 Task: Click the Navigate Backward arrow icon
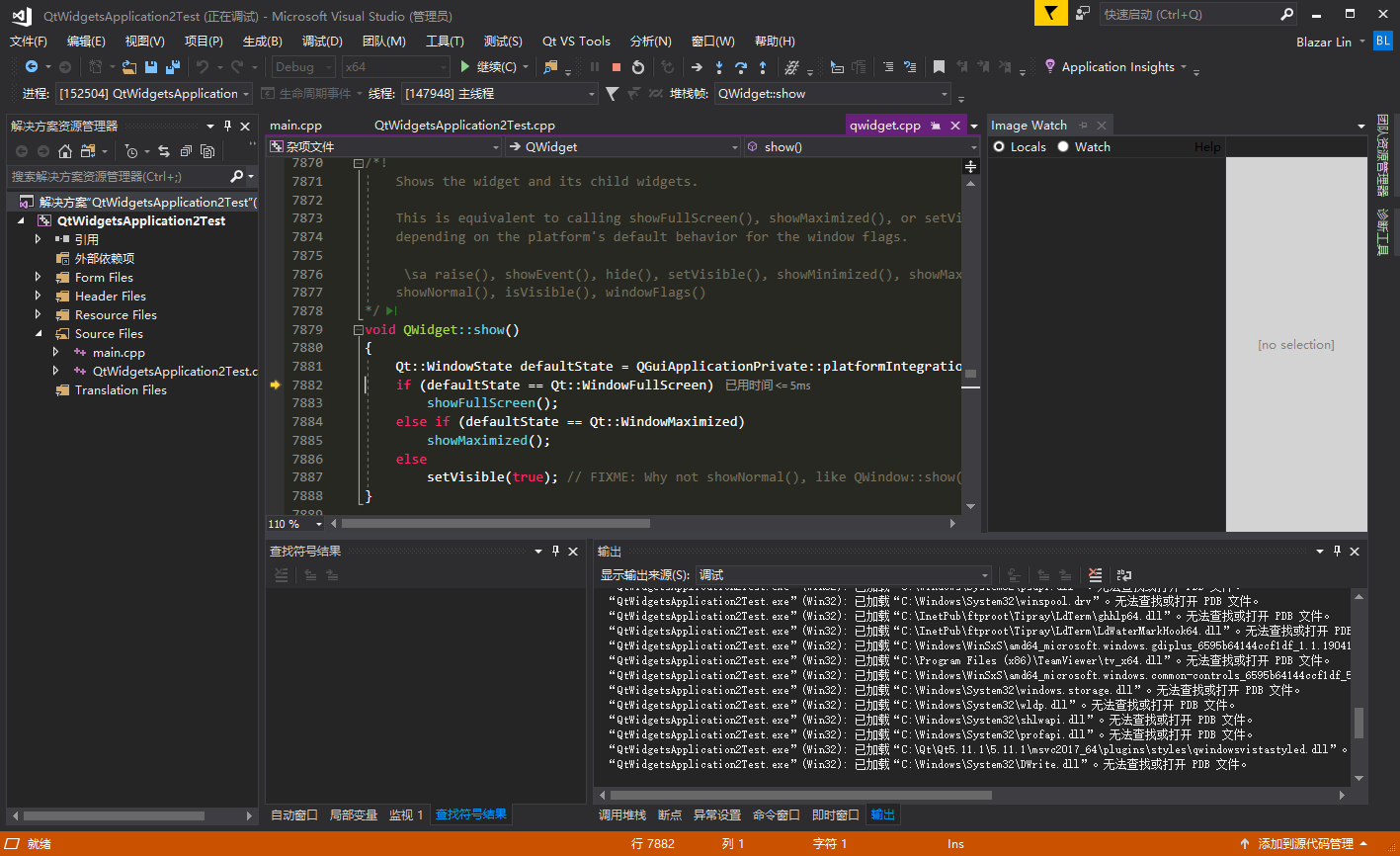[x=32, y=67]
